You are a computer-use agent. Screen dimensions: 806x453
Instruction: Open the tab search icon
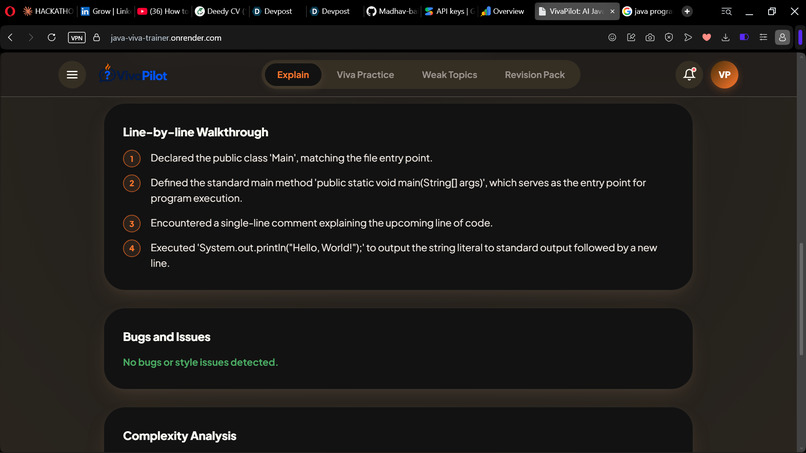(x=726, y=11)
